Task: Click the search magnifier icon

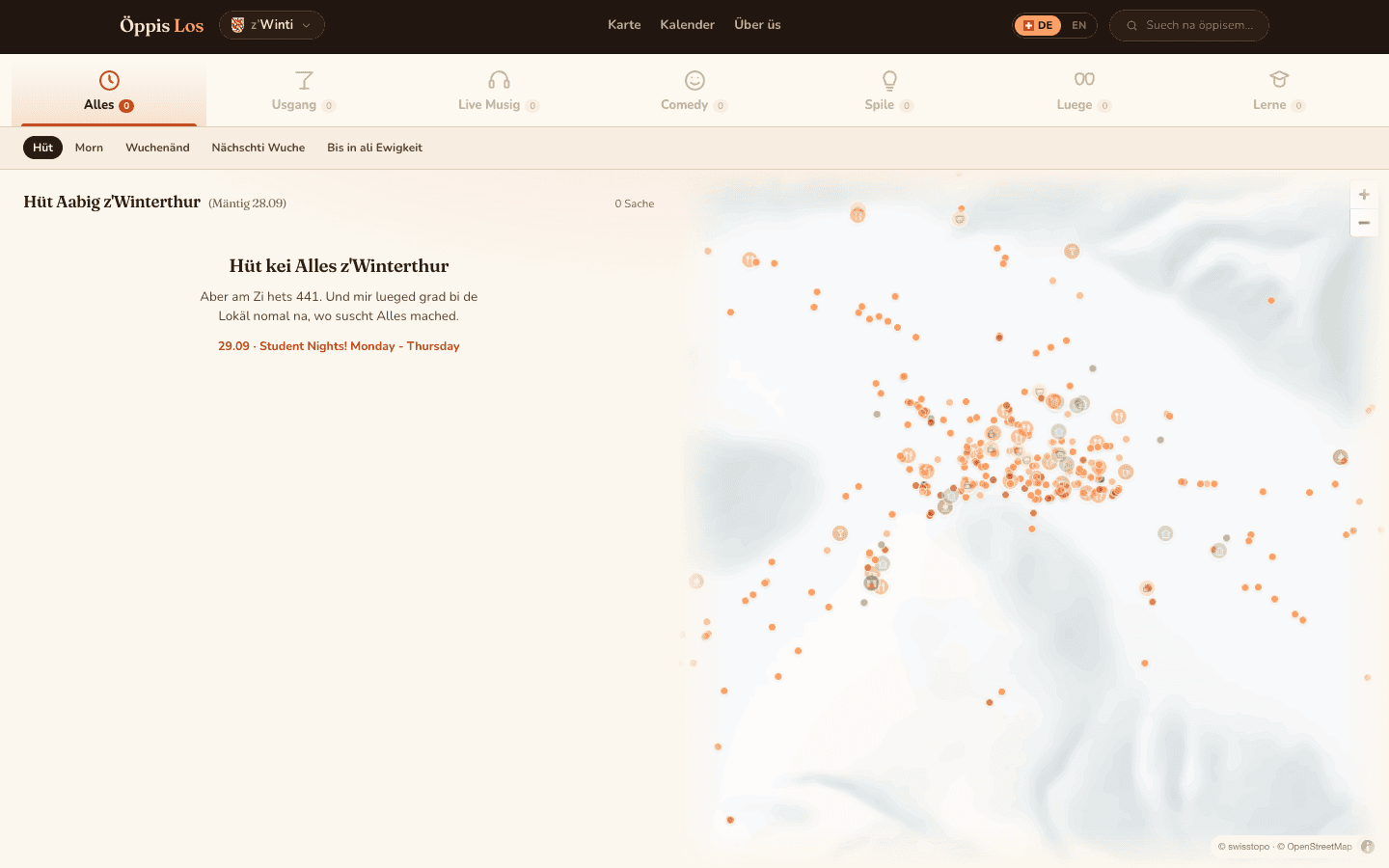Action: click(1131, 26)
